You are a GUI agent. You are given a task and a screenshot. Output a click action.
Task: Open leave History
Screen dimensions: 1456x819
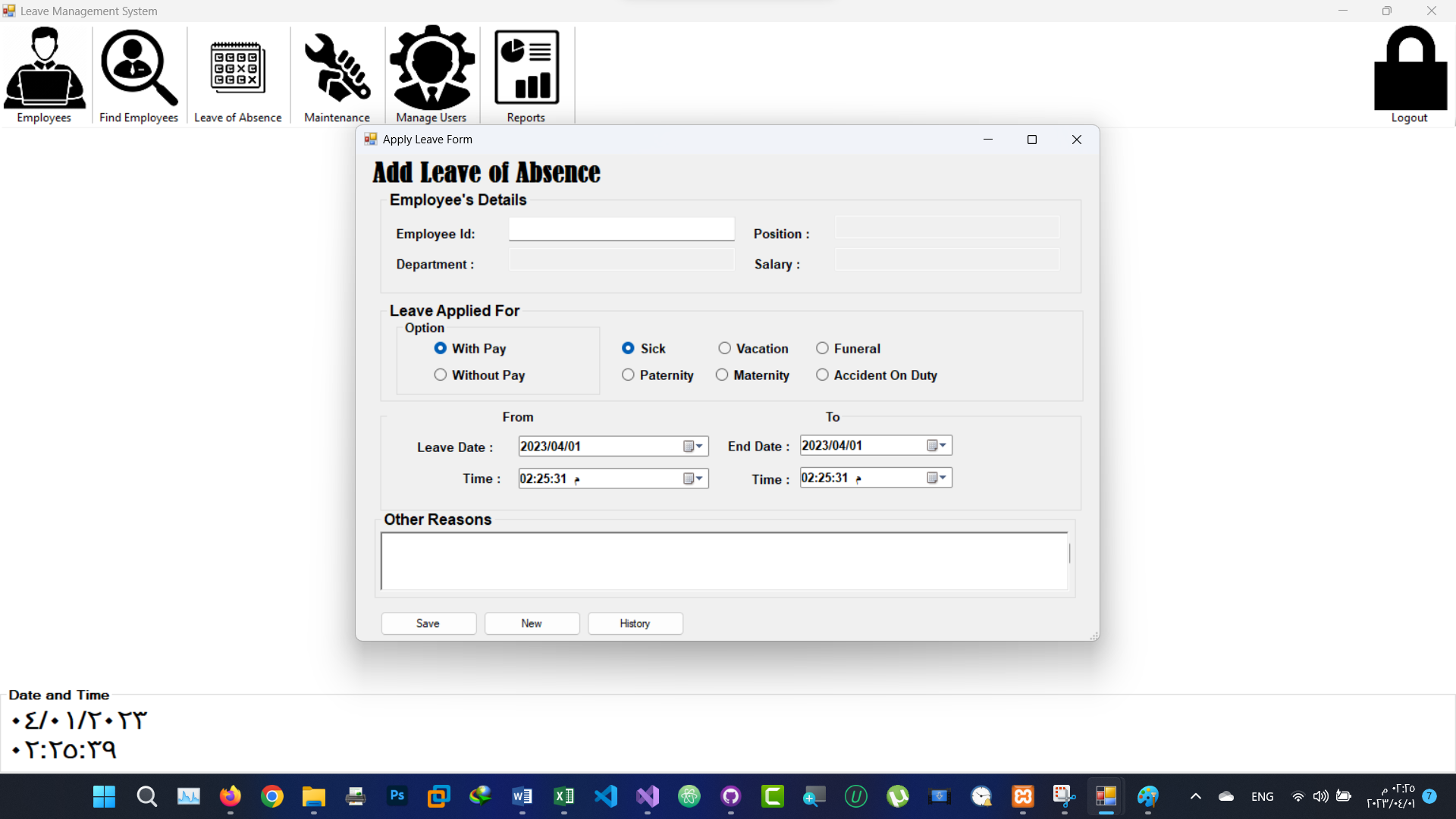pyautogui.click(x=635, y=623)
